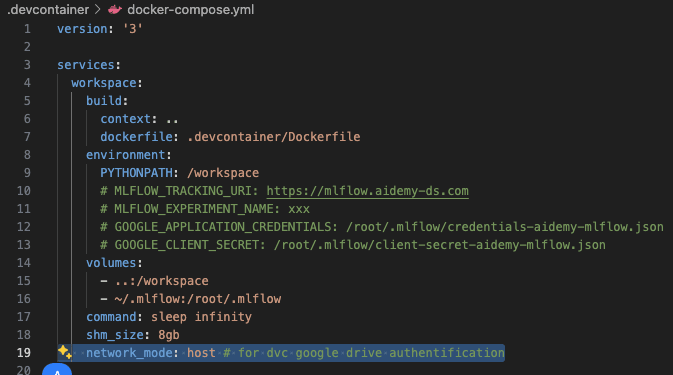Click the blue circular avatar button at bottom

coord(57,370)
